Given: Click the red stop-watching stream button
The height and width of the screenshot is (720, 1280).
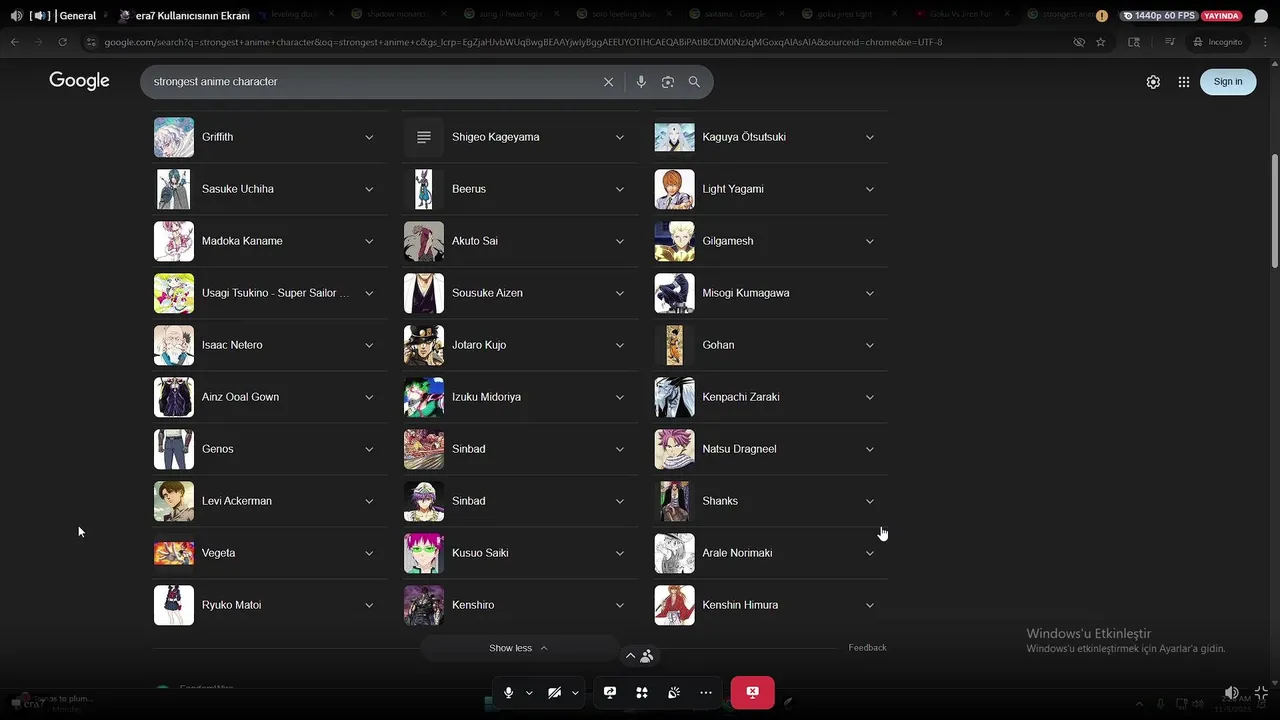Looking at the screenshot, I should [752, 692].
